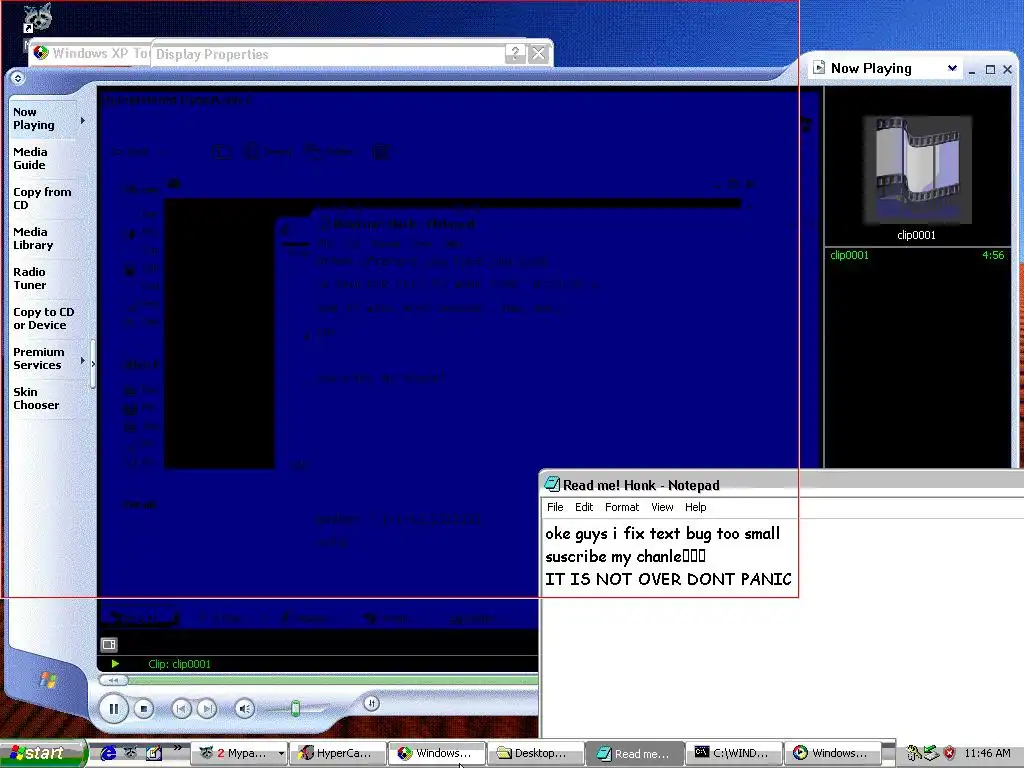
Task: Click the Windows logo on Media Player
Action: pyautogui.click(x=48, y=680)
